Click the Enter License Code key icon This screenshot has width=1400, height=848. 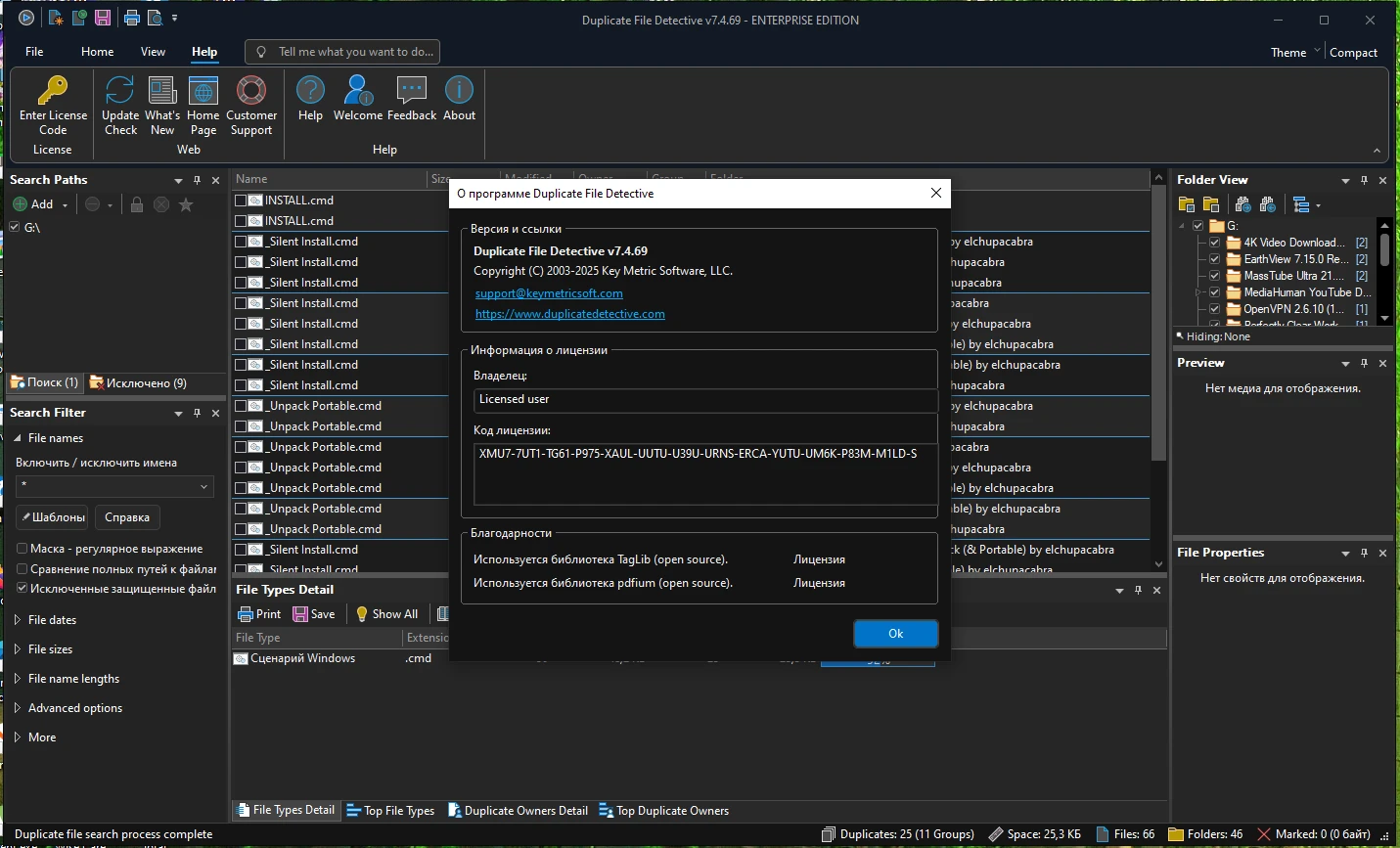pyautogui.click(x=53, y=92)
